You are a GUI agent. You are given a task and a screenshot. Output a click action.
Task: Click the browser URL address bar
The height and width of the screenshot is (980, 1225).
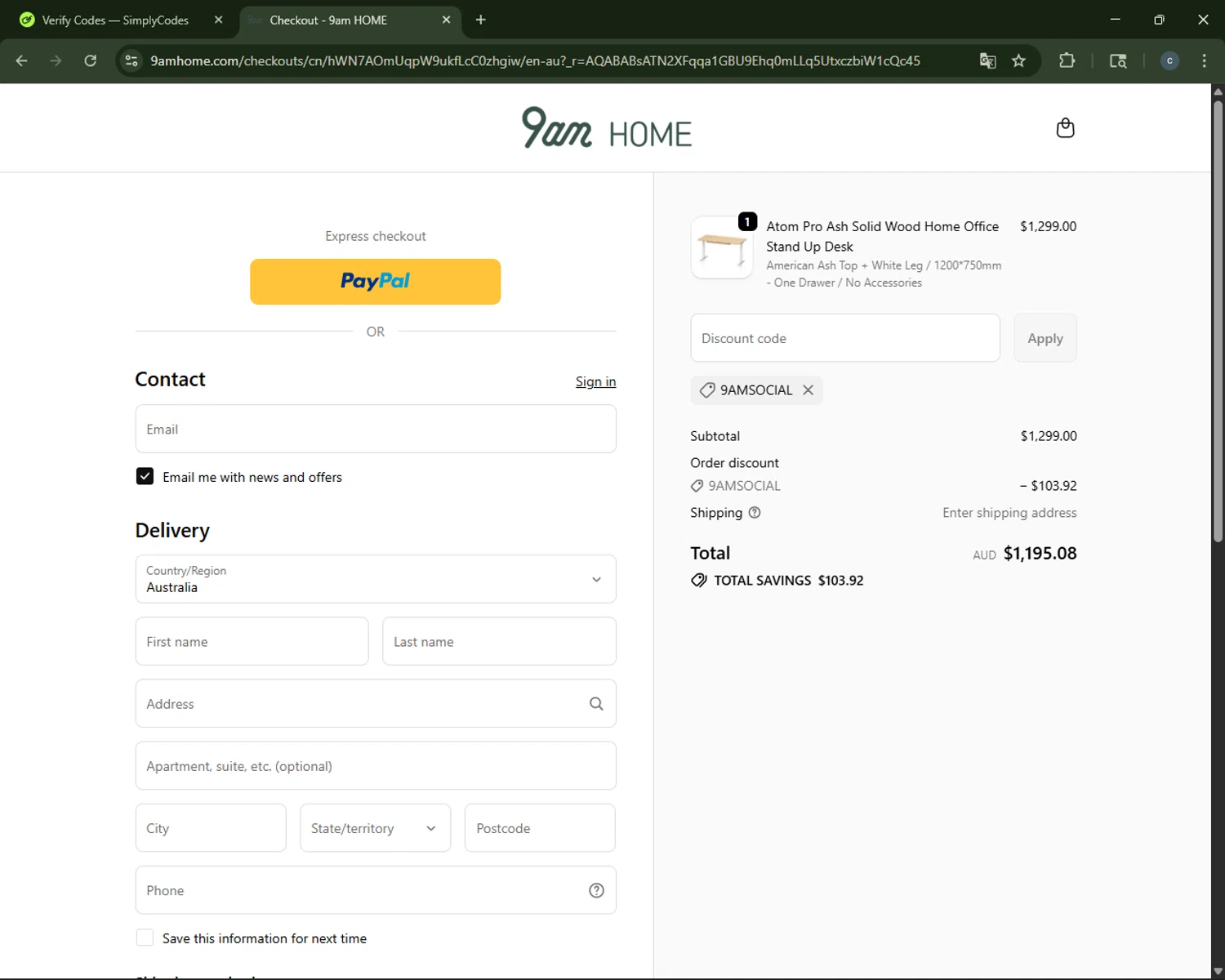point(535,60)
